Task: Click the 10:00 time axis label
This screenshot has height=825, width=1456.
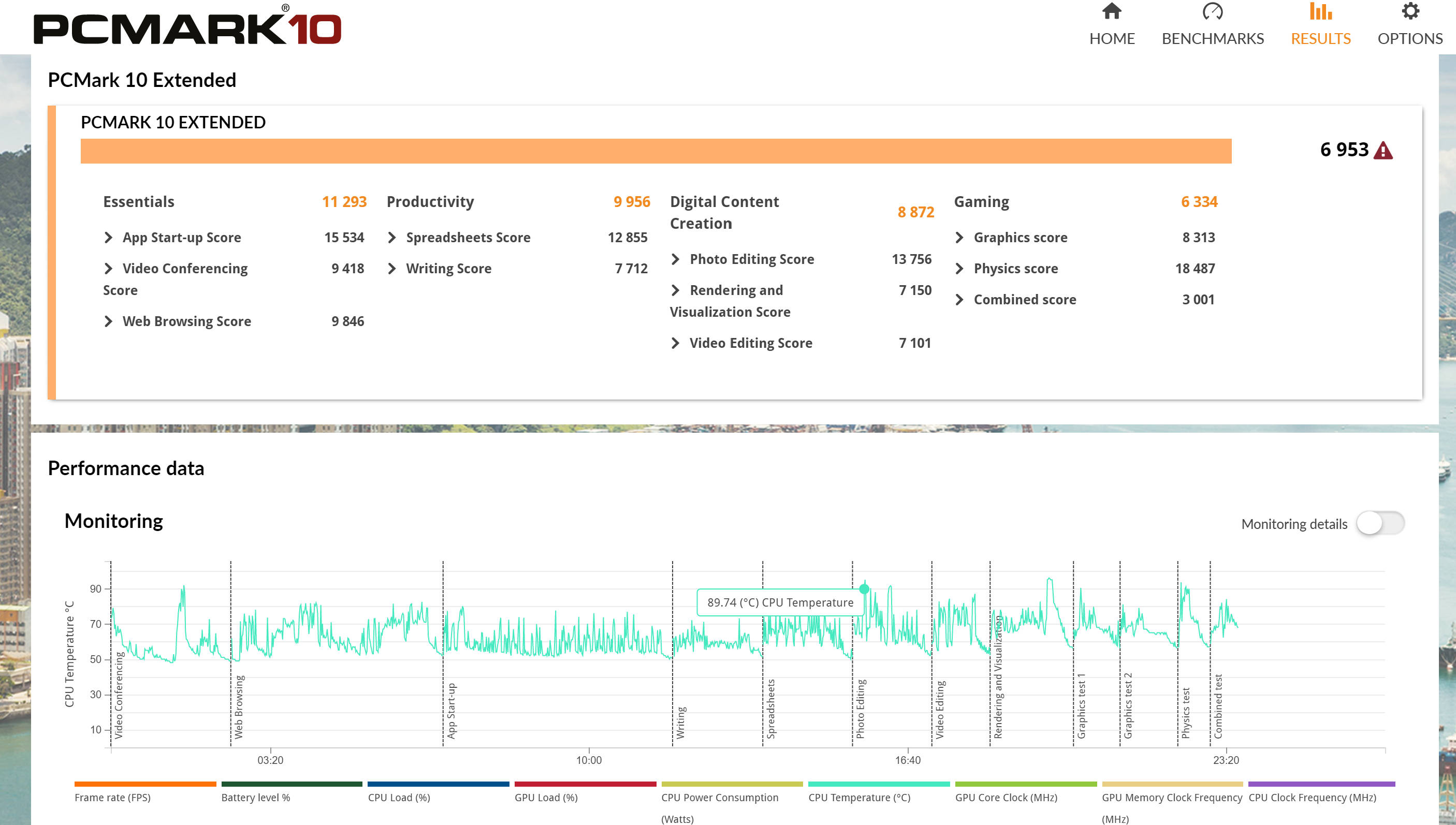Action: pyautogui.click(x=589, y=760)
